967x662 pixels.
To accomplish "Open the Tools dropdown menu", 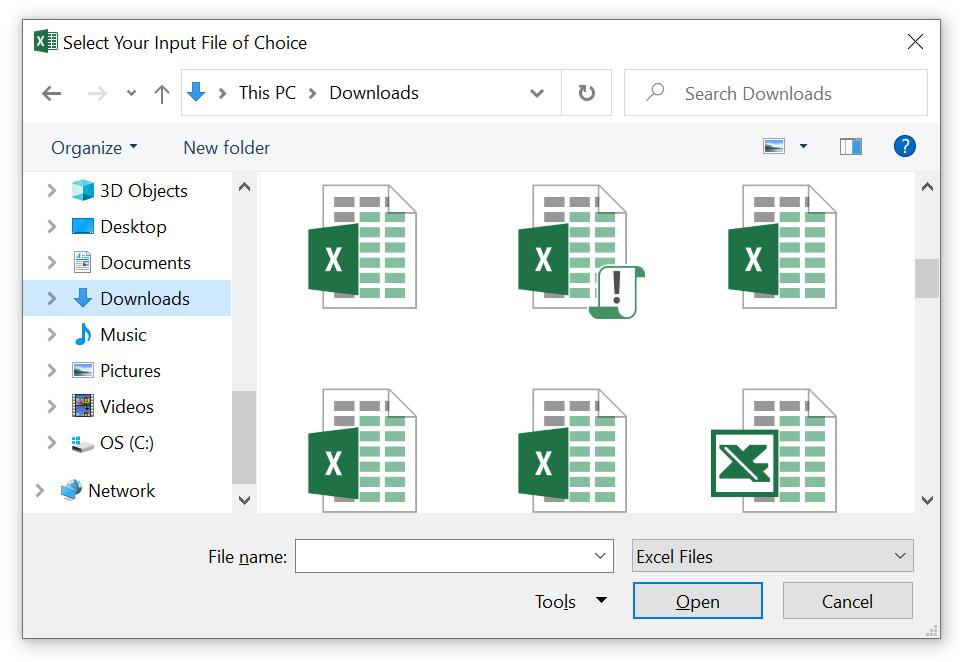I will (x=570, y=601).
